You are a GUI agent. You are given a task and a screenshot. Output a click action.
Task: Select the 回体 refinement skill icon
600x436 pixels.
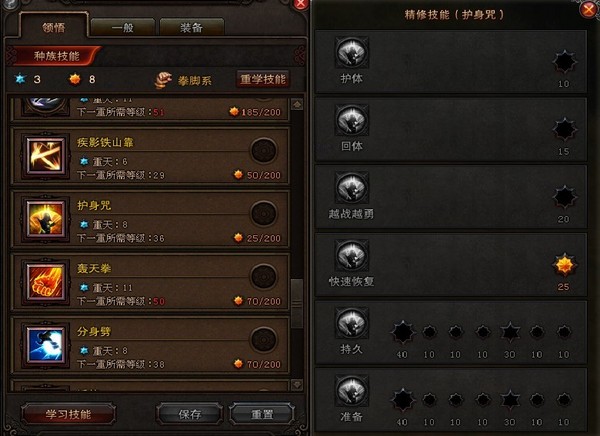(x=352, y=120)
